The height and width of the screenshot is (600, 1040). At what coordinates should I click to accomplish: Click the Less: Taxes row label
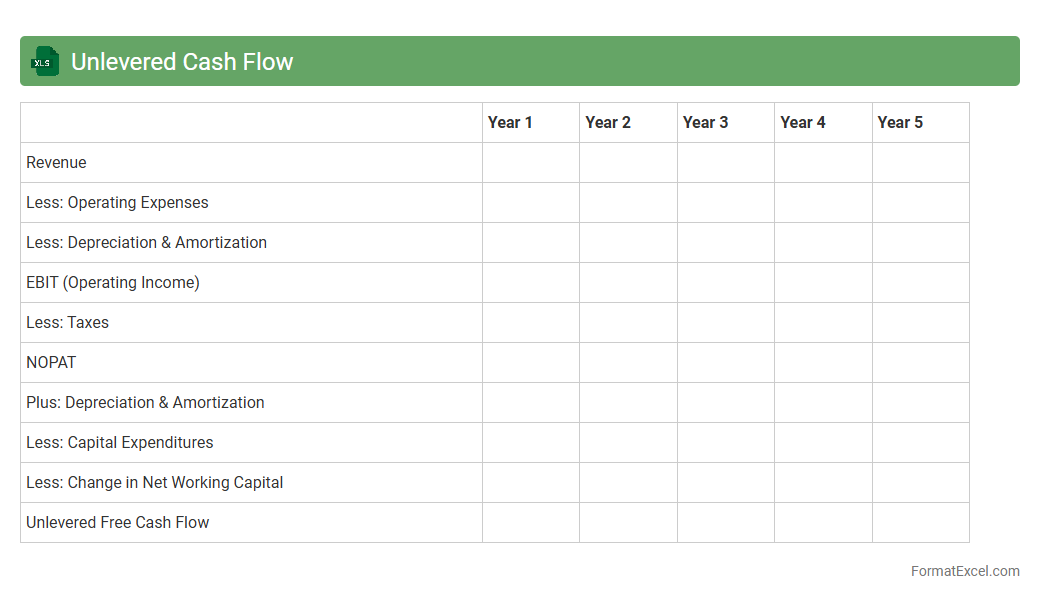(67, 323)
